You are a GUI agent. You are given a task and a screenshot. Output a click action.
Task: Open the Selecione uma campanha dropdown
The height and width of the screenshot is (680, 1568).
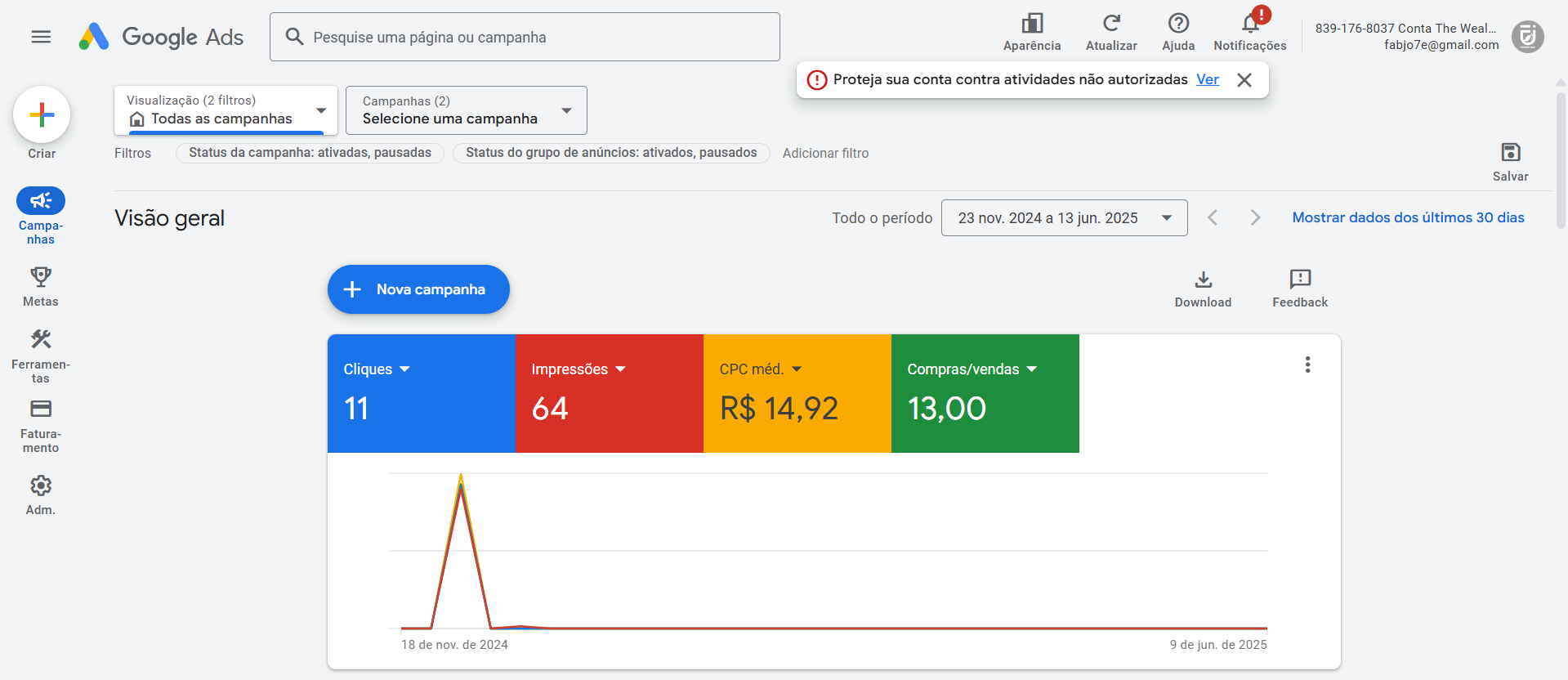[467, 110]
